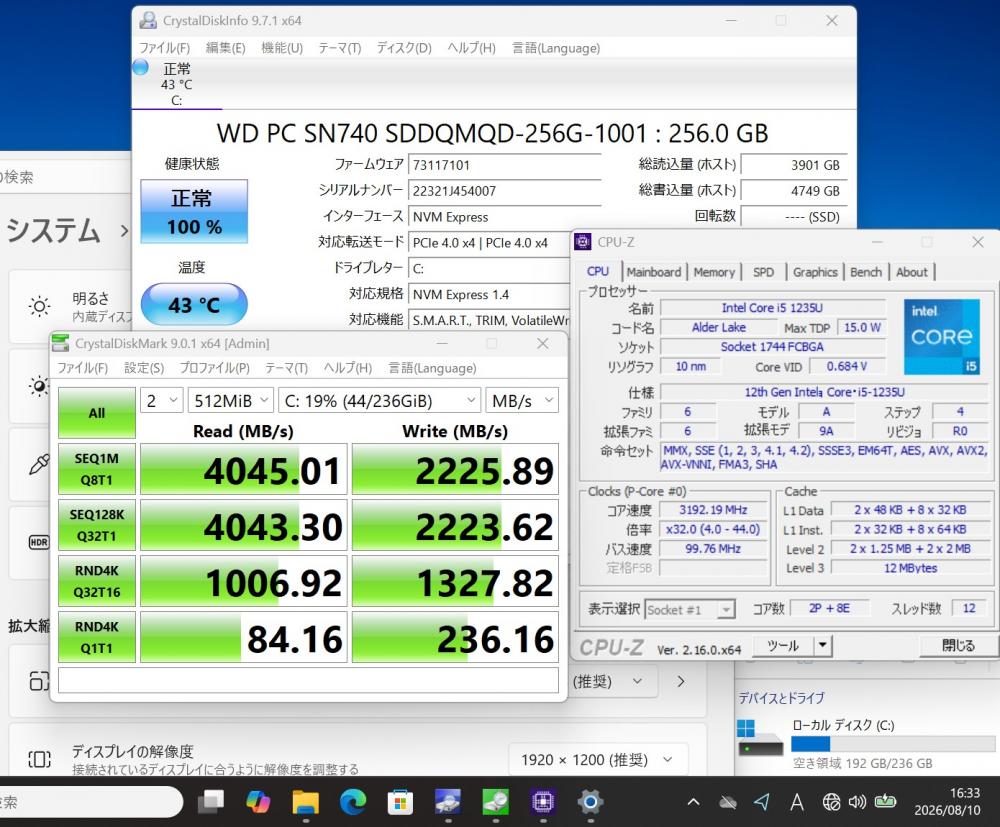This screenshot has height=827, width=1000.
Task: Open プロファイル(P) menu in CrystalDiskMark
Action: coord(214,368)
